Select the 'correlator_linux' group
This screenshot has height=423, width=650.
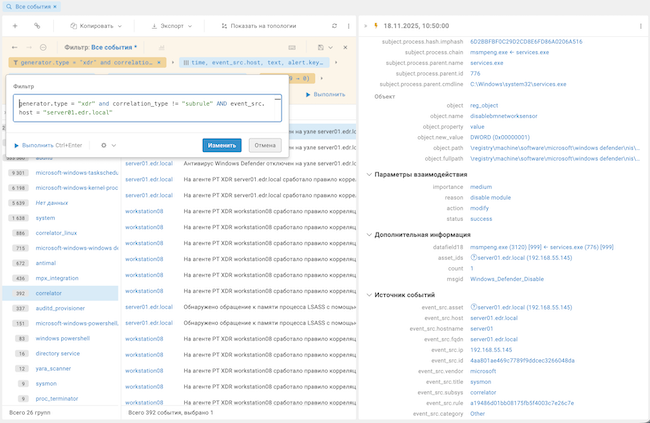pos(56,233)
